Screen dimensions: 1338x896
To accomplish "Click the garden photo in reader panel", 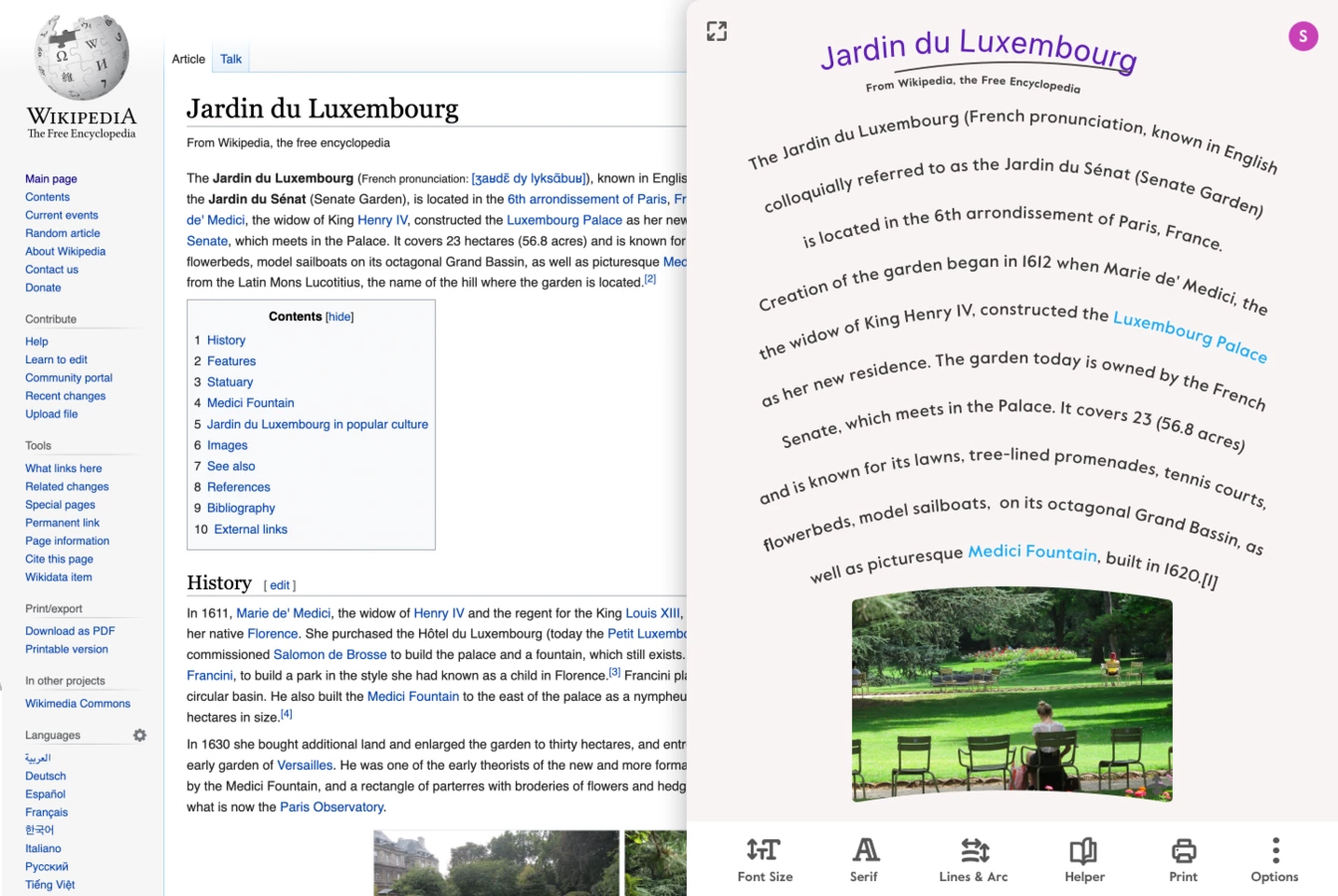I will tap(1012, 695).
